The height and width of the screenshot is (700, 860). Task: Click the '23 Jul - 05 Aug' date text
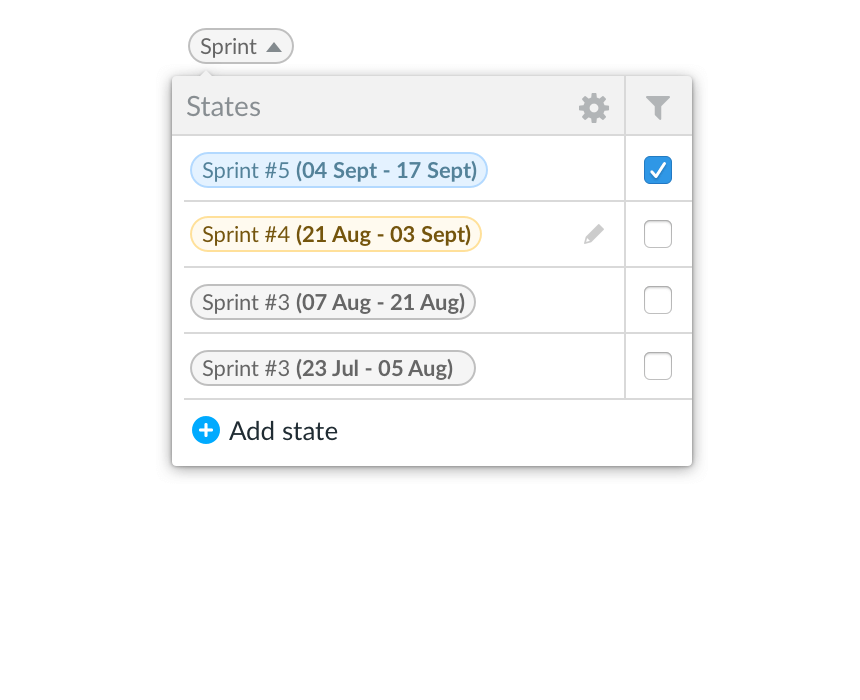[375, 368]
